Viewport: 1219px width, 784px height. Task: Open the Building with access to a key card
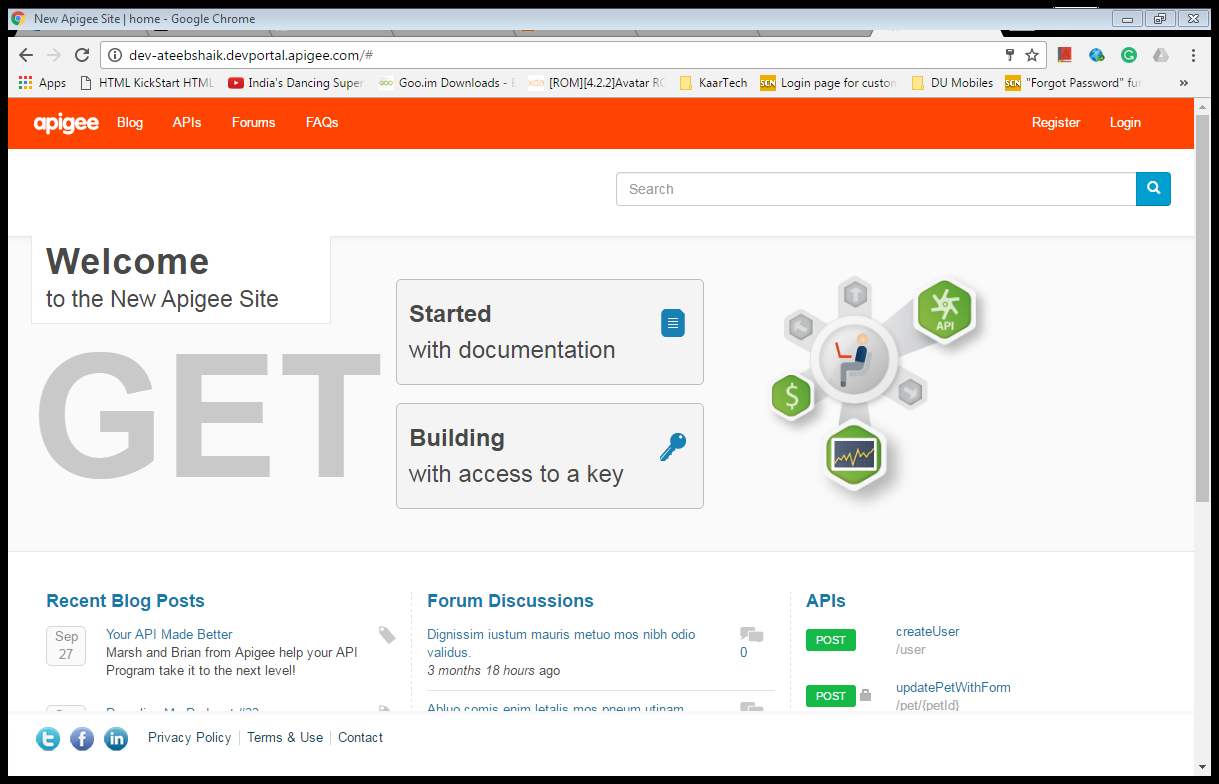click(550, 456)
